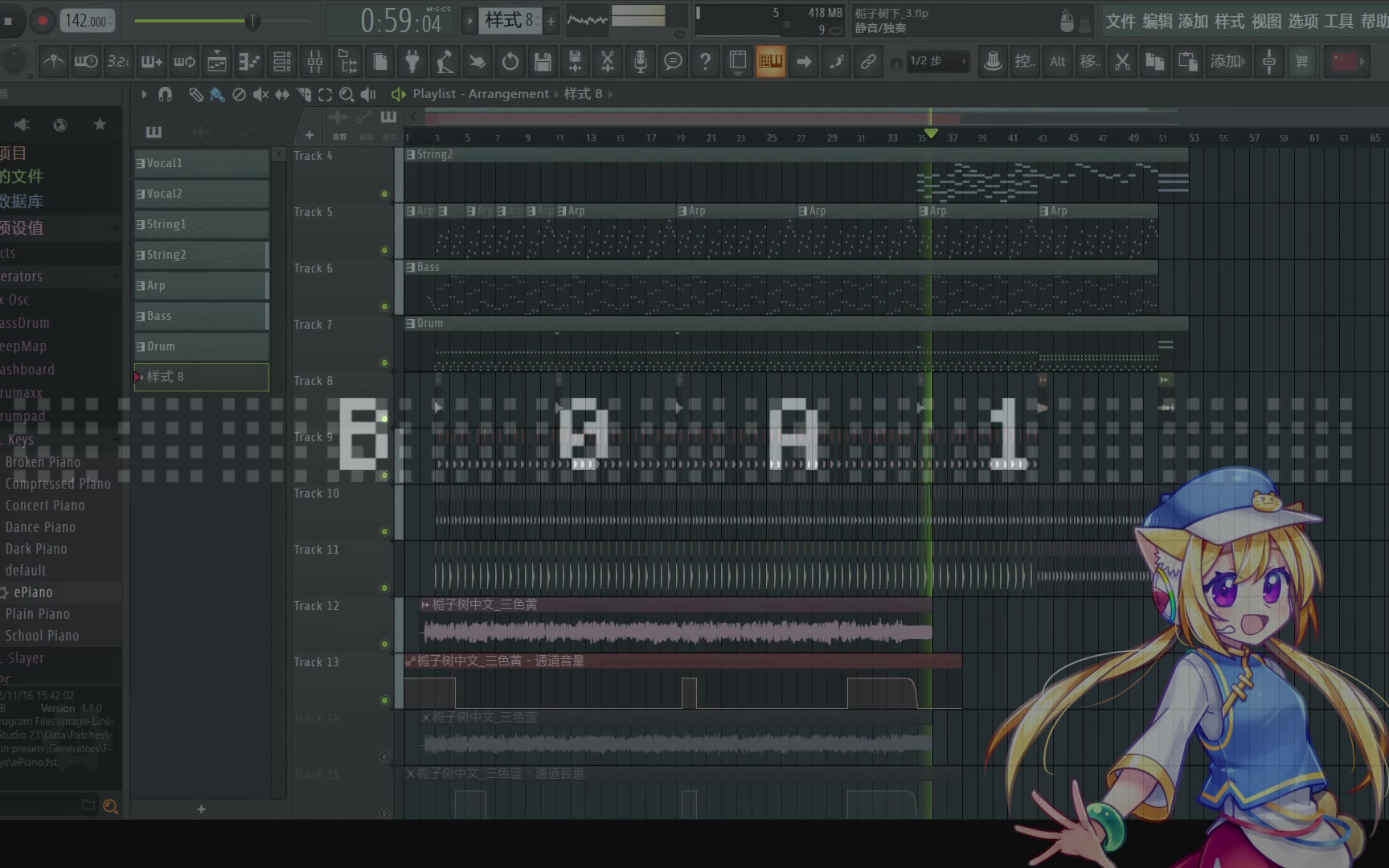Open playlist options menu triangle arrow
Image resolution: width=1389 pixels, height=868 pixels.
pyautogui.click(x=144, y=94)
